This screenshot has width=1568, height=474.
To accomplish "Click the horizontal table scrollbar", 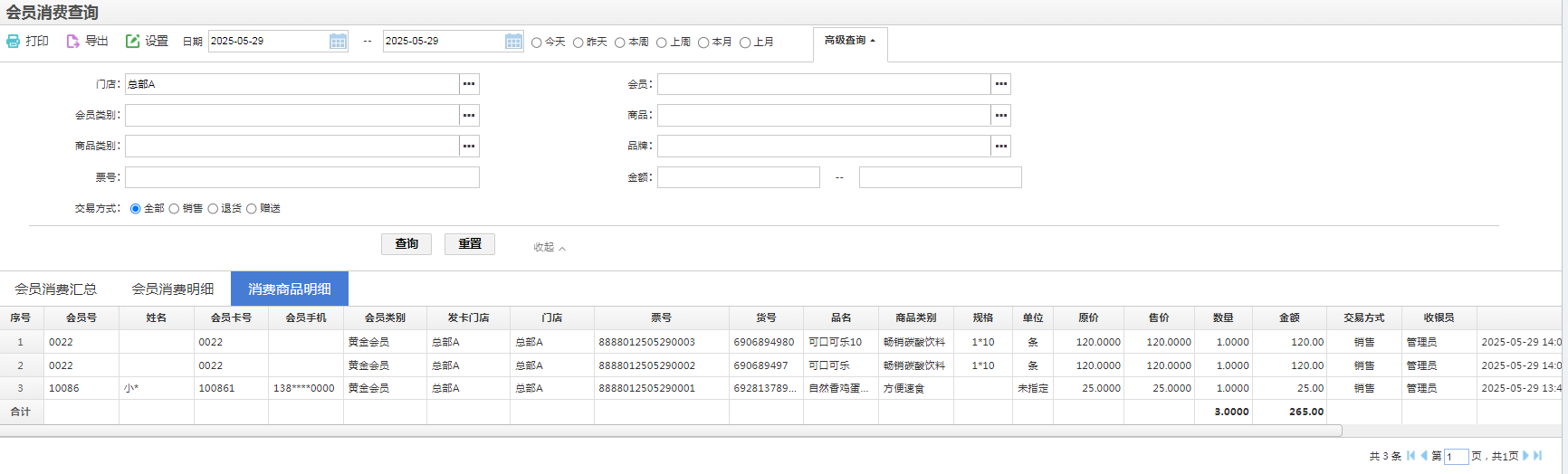I will [x=671, y=431].
